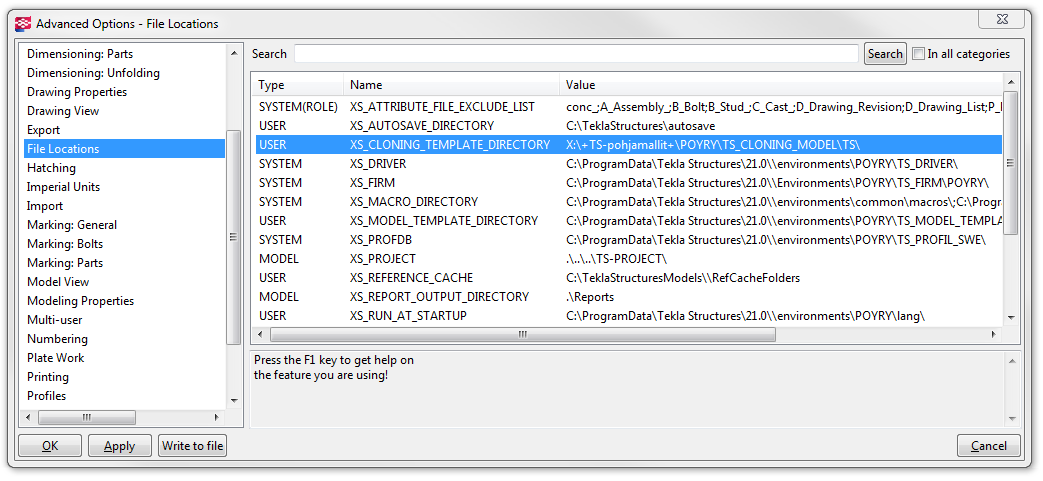This screenshot has width=1043, height=481.
Task: Click options table horizontal scroll left arrow
Action: pos(261,334)
